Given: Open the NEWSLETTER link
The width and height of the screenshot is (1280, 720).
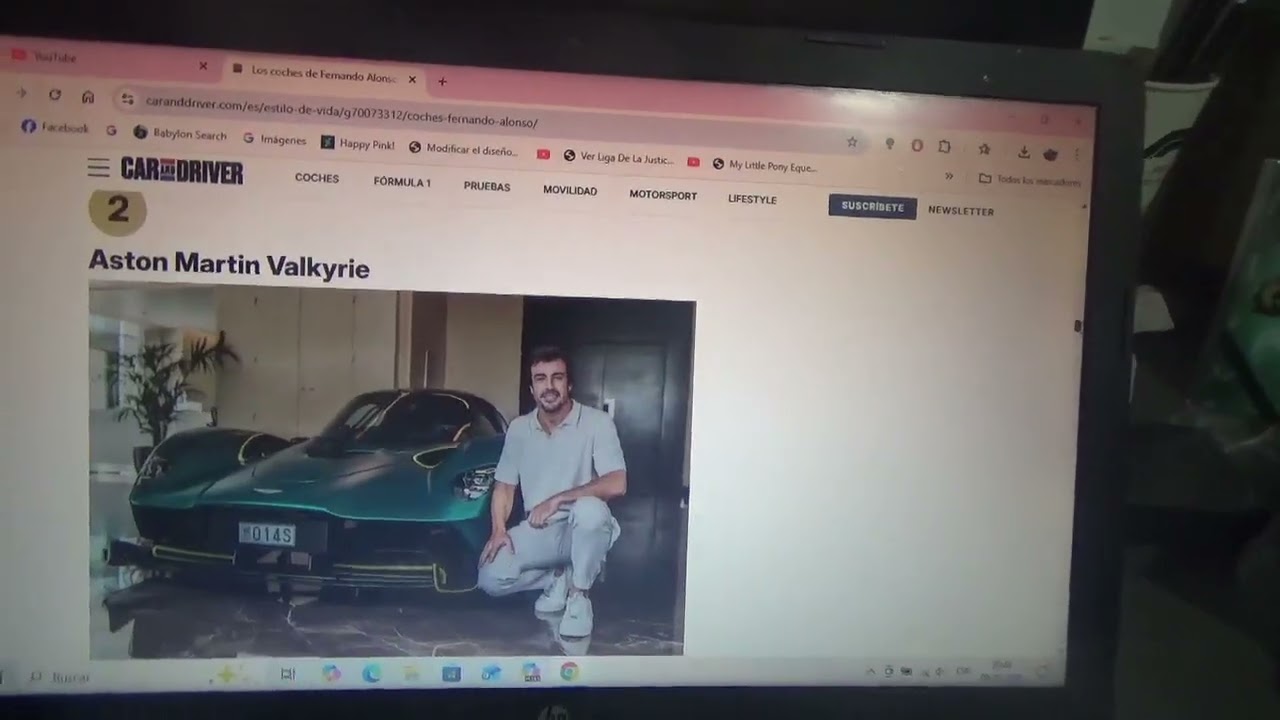Looking at the screenshot, I should pyautogui.click(x=961, y=211).
